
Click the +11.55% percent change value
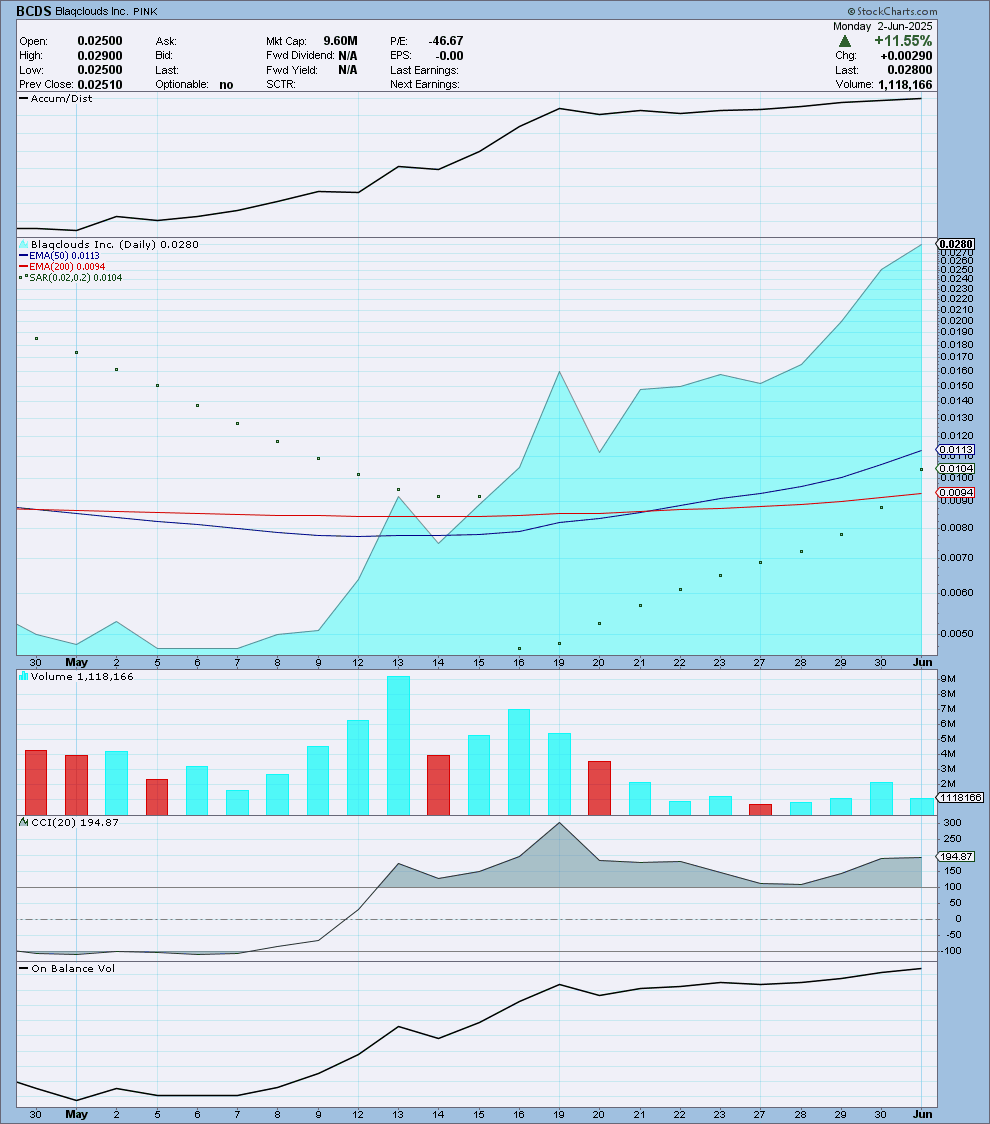click(x=903, y=41)
